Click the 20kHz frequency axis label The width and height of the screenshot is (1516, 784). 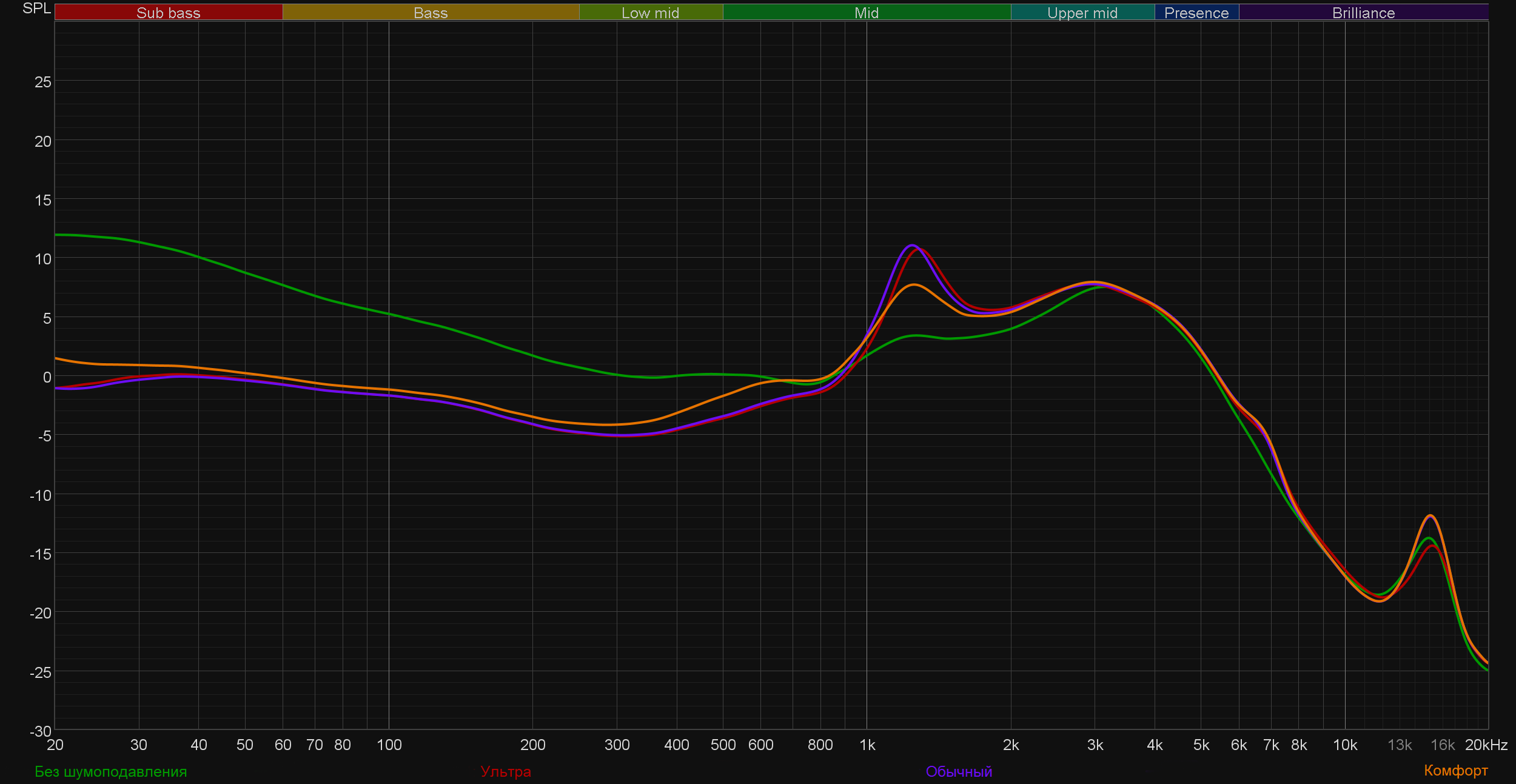click(1486, 745)
